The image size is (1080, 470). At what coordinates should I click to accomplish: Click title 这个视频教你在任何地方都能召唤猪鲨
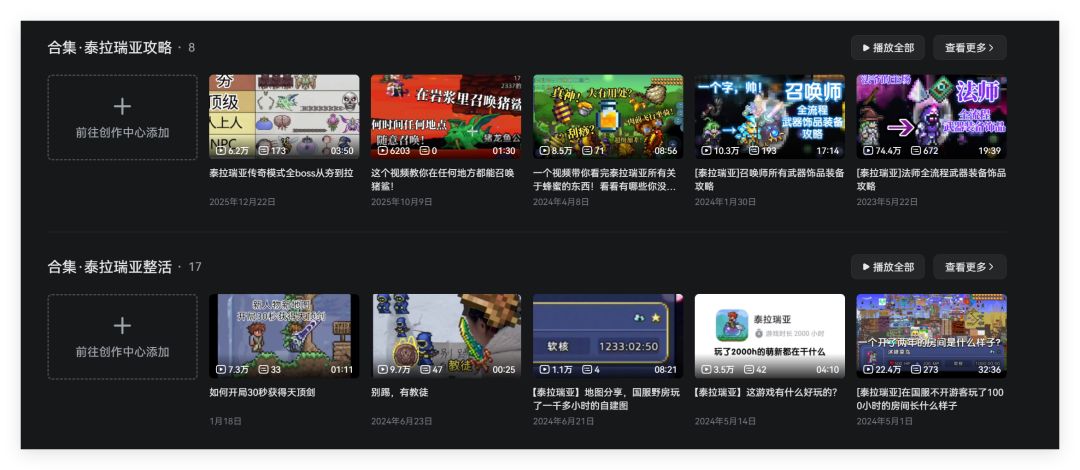443,179
